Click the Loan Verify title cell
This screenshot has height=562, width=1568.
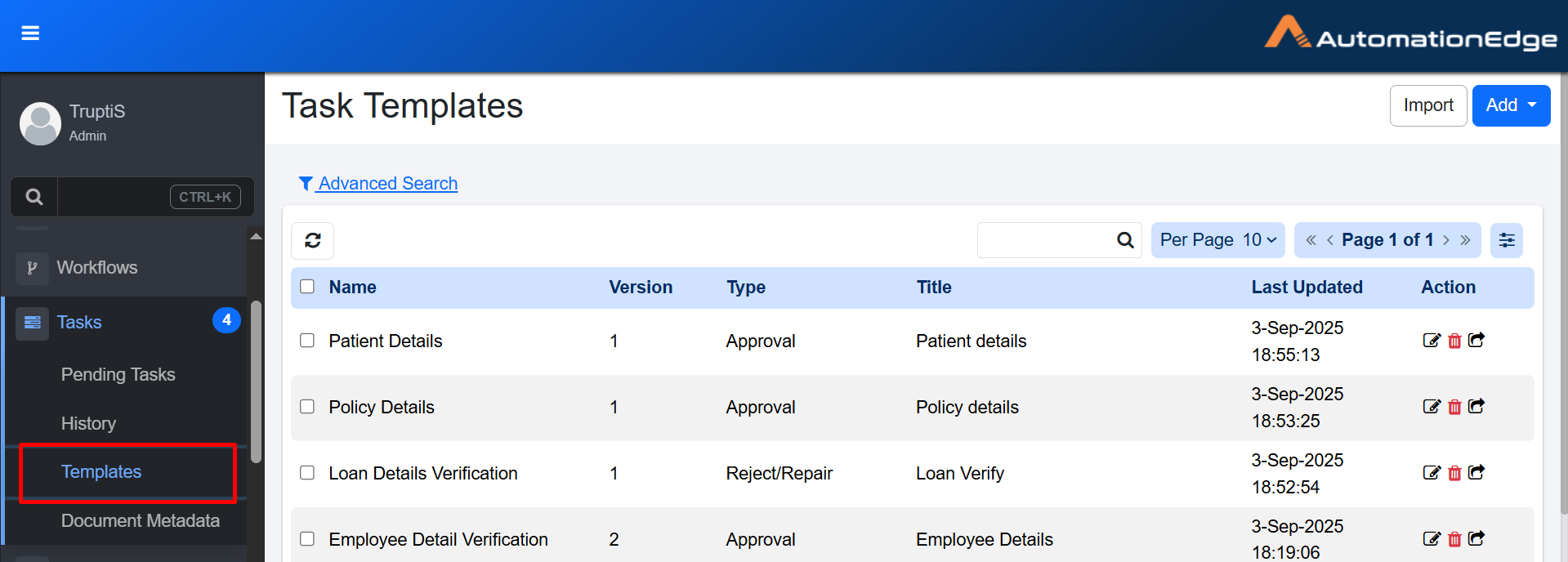pos(960,474)
